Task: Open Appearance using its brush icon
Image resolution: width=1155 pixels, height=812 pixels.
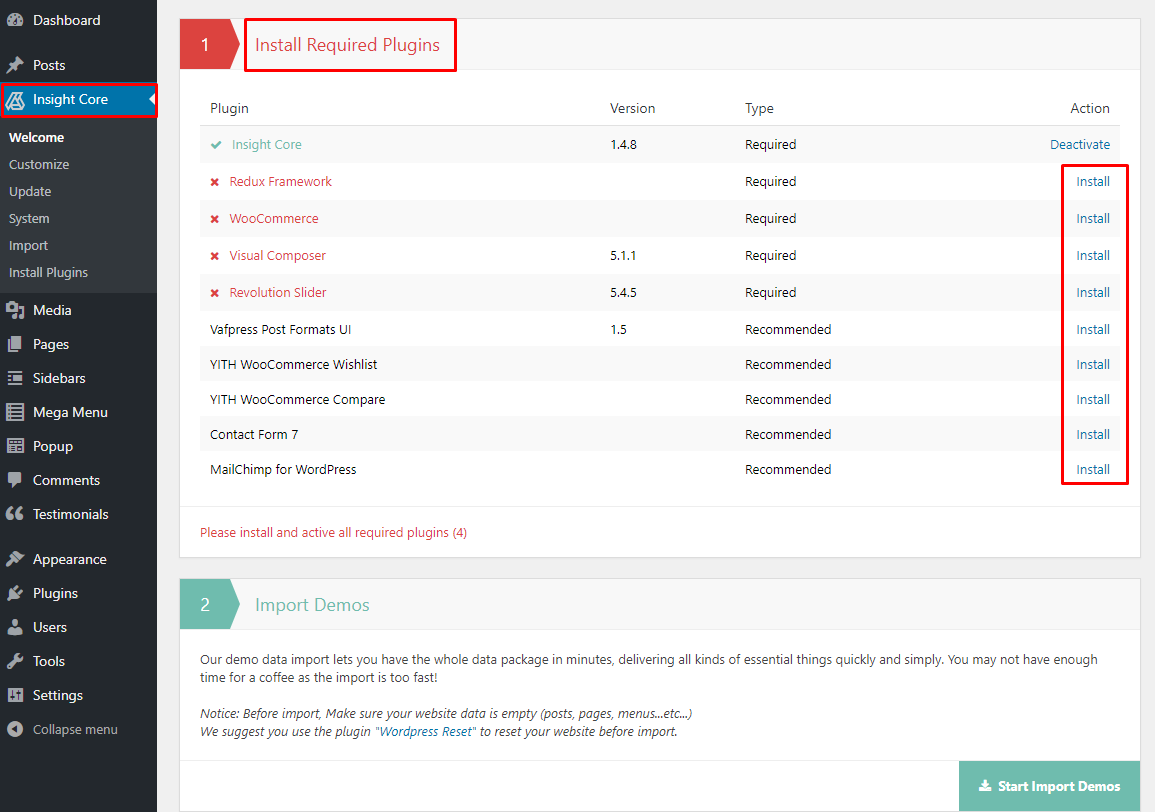Action: (x=18, y=558)
